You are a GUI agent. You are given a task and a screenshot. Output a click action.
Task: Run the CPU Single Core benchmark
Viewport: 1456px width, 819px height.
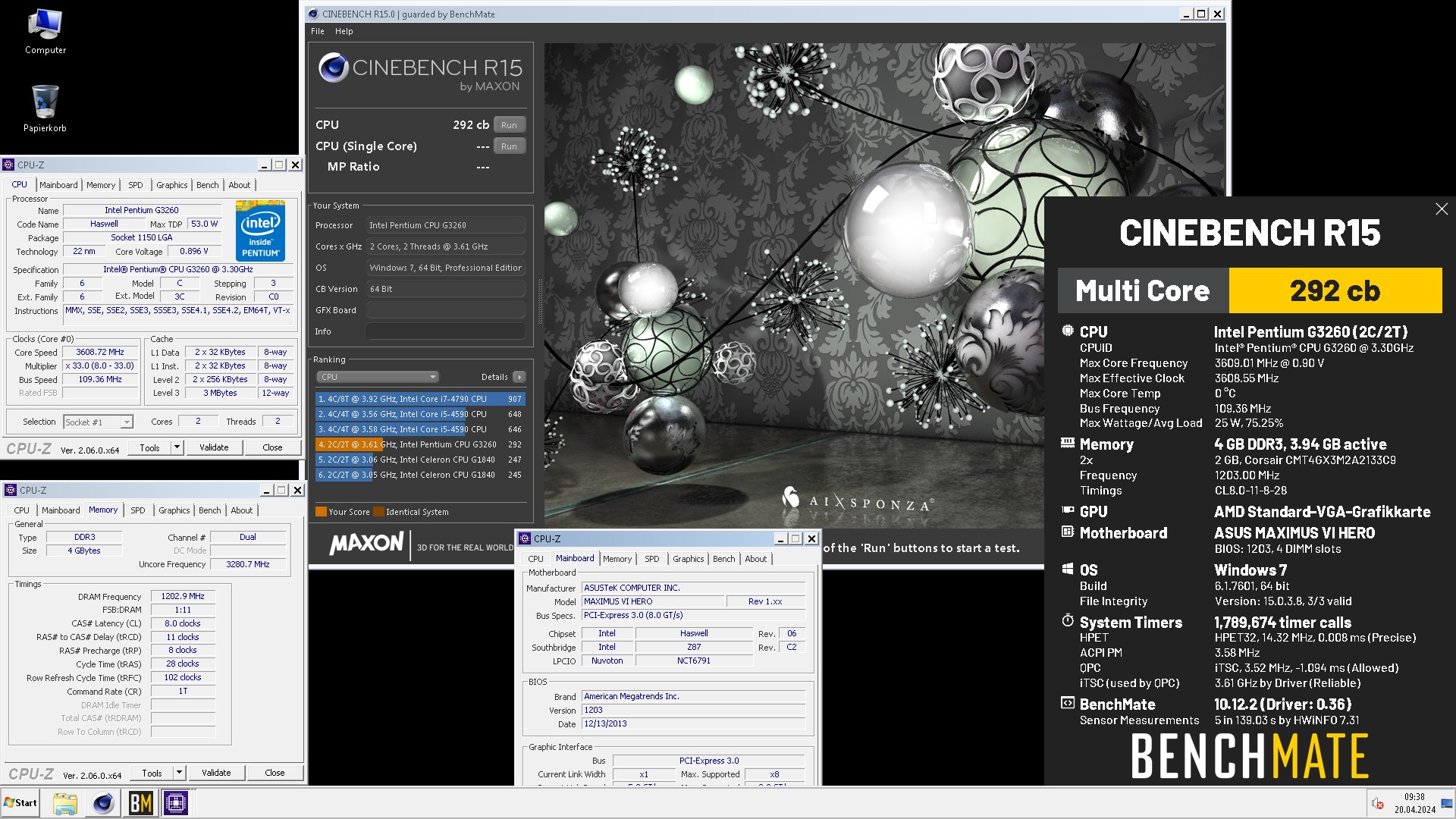pos(509,146)
